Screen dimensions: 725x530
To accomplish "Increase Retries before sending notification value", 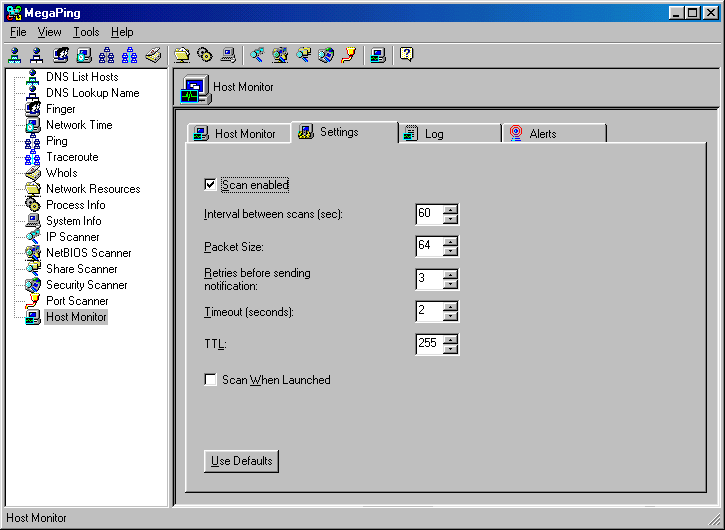I will tap(450, 274).
